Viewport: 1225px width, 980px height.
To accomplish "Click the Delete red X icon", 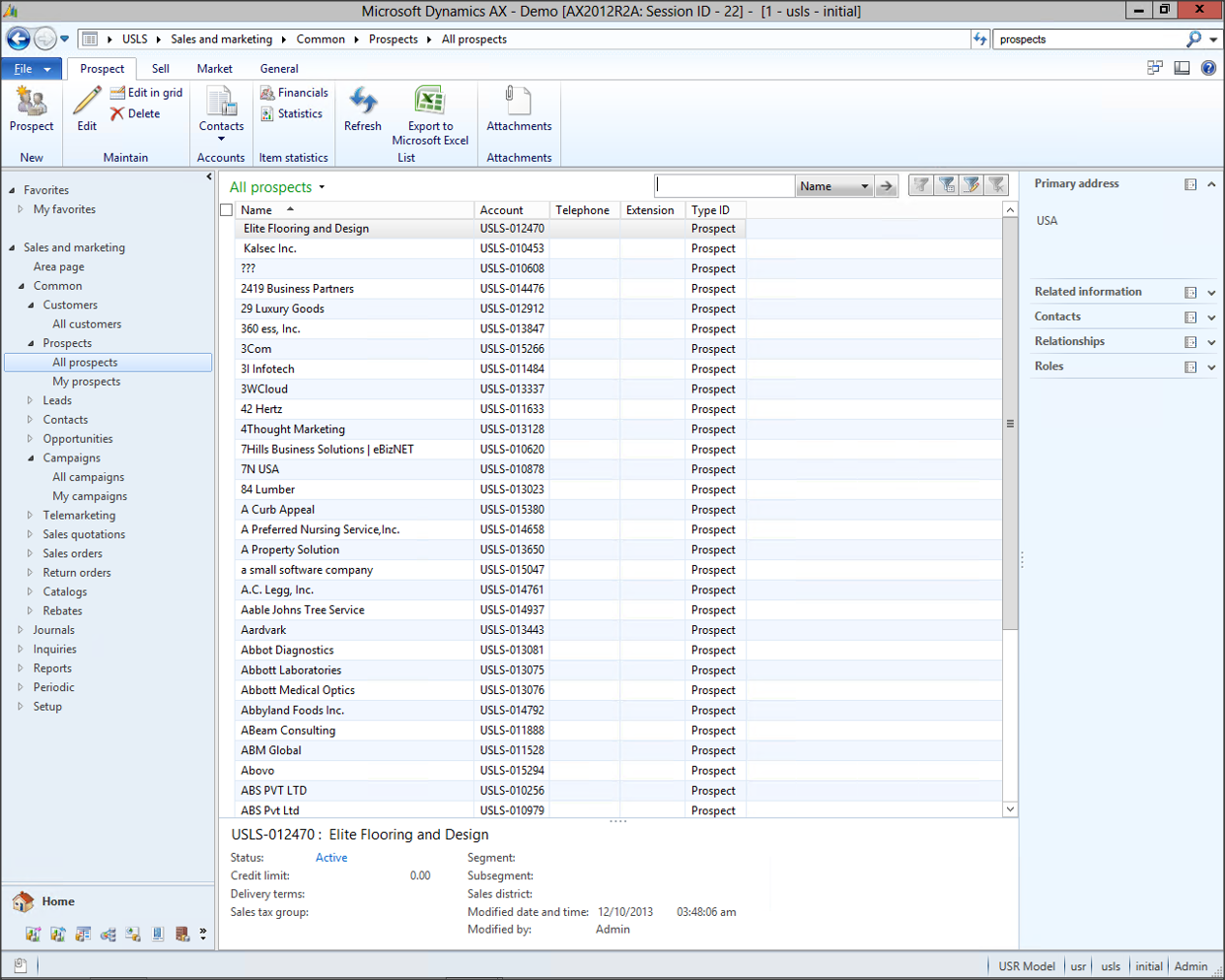I will 117,113.
